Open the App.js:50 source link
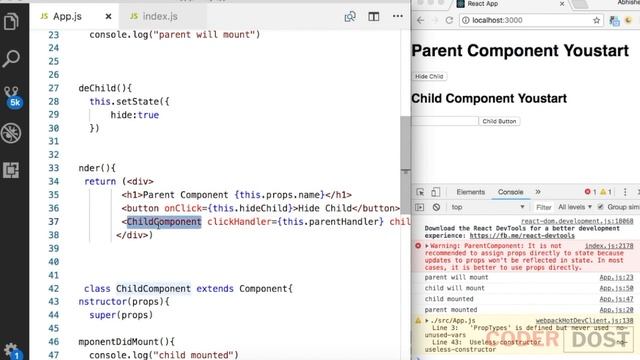This screenshot has width=640, height=360. click(x=616, y=288)
